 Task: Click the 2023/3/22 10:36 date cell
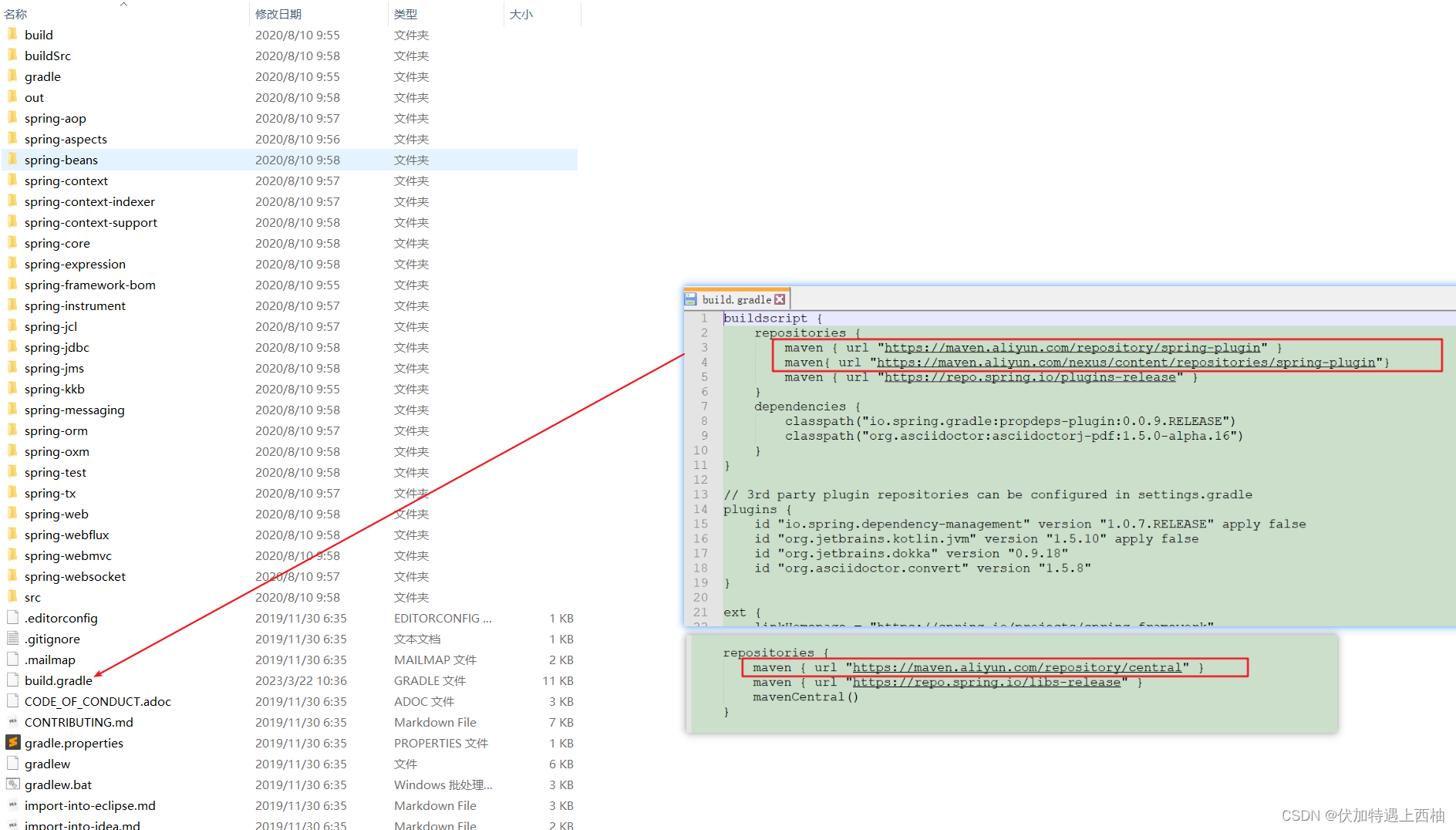pos(301,680)
